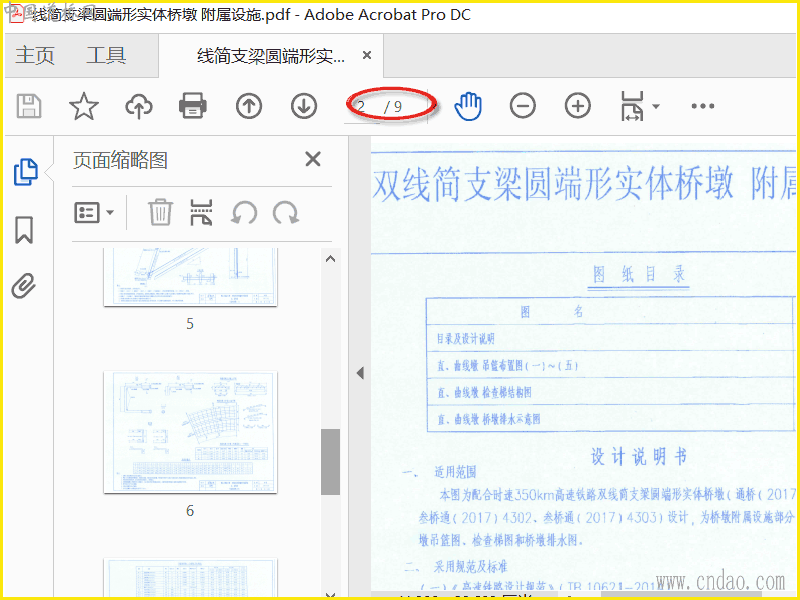The width and height of the screenshot is (800, 600).
Task: Go to next page arrow
Action: 304,106
